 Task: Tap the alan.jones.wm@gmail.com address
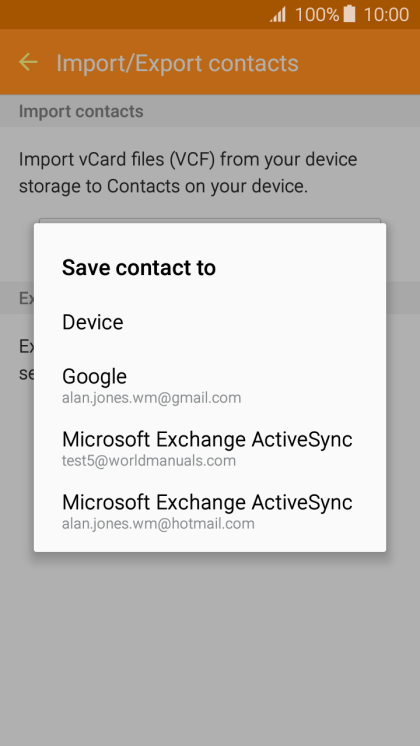[151, 398]
